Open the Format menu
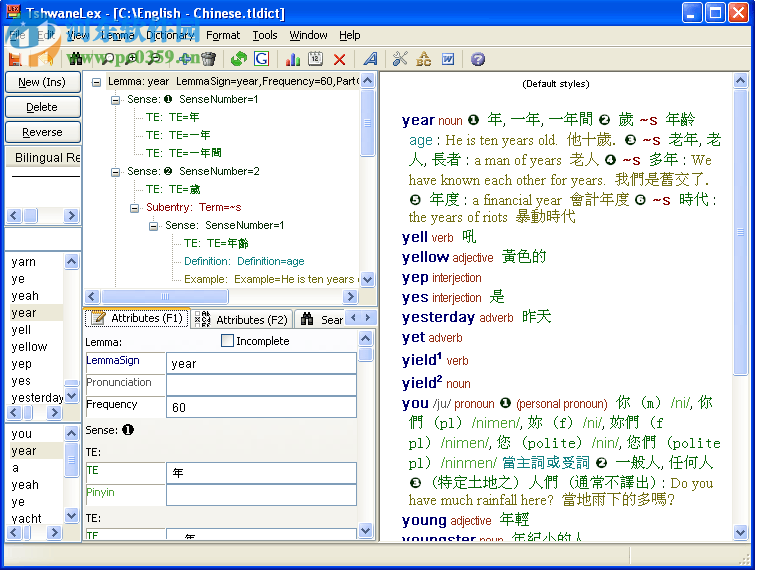Viewport: 765px width, 570px height. tap(223, 35)
